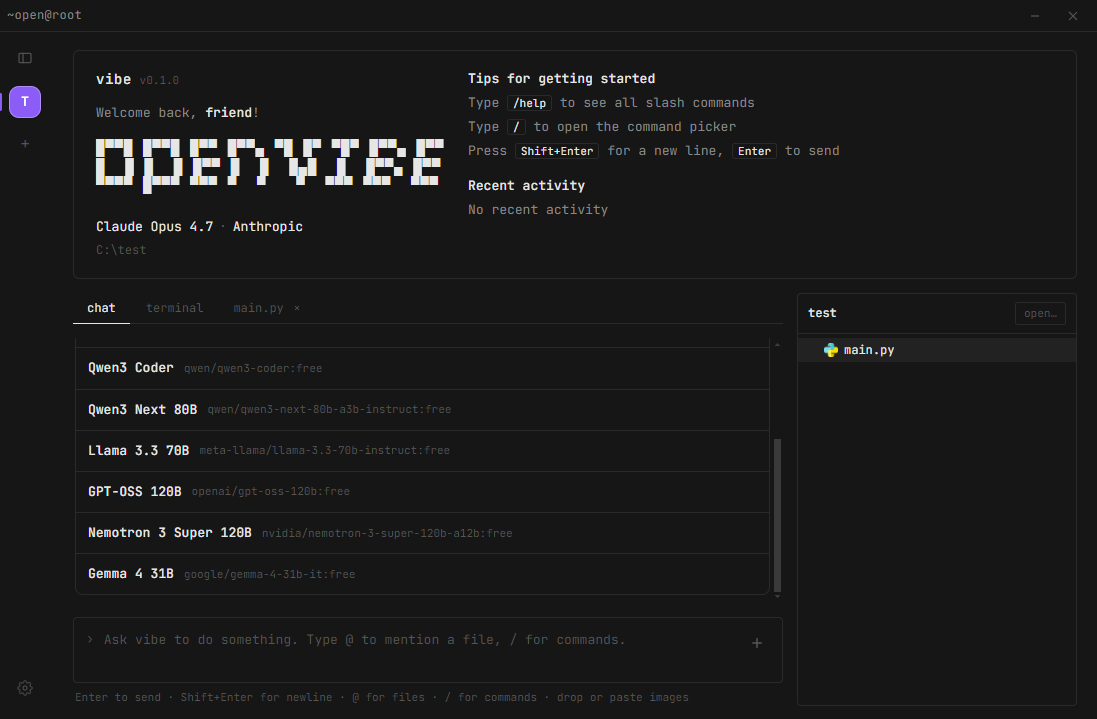Screen dimensions: 1097x719
Task: Choose the Qwen3 Coder model
Action: coord(423,369)
